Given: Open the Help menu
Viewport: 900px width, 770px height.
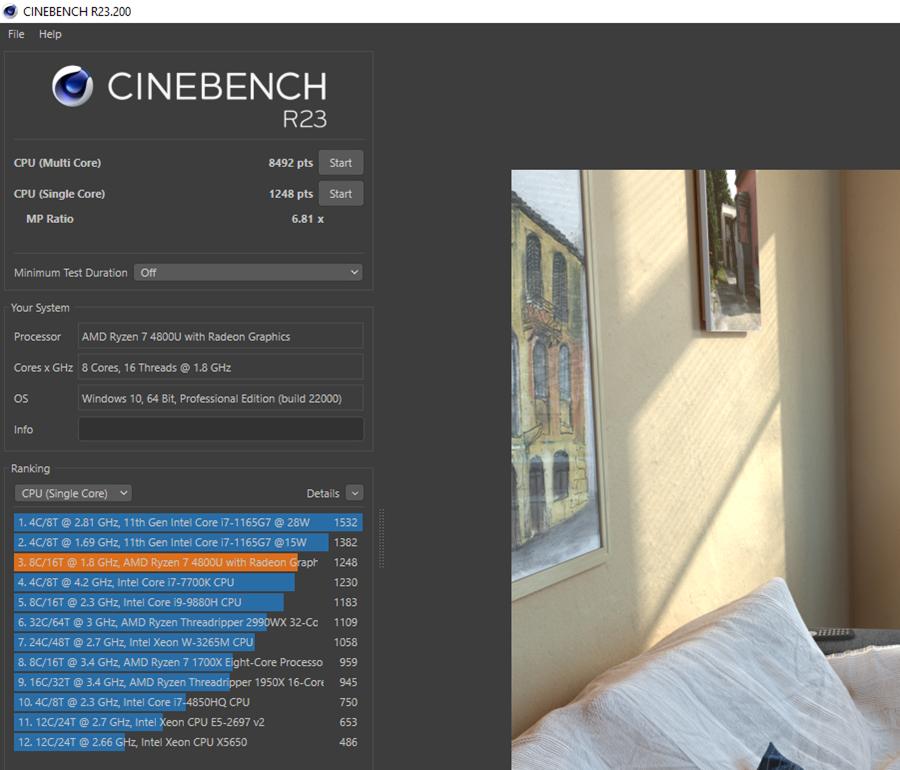Looking at the screenshot, I should pos(50,34).
